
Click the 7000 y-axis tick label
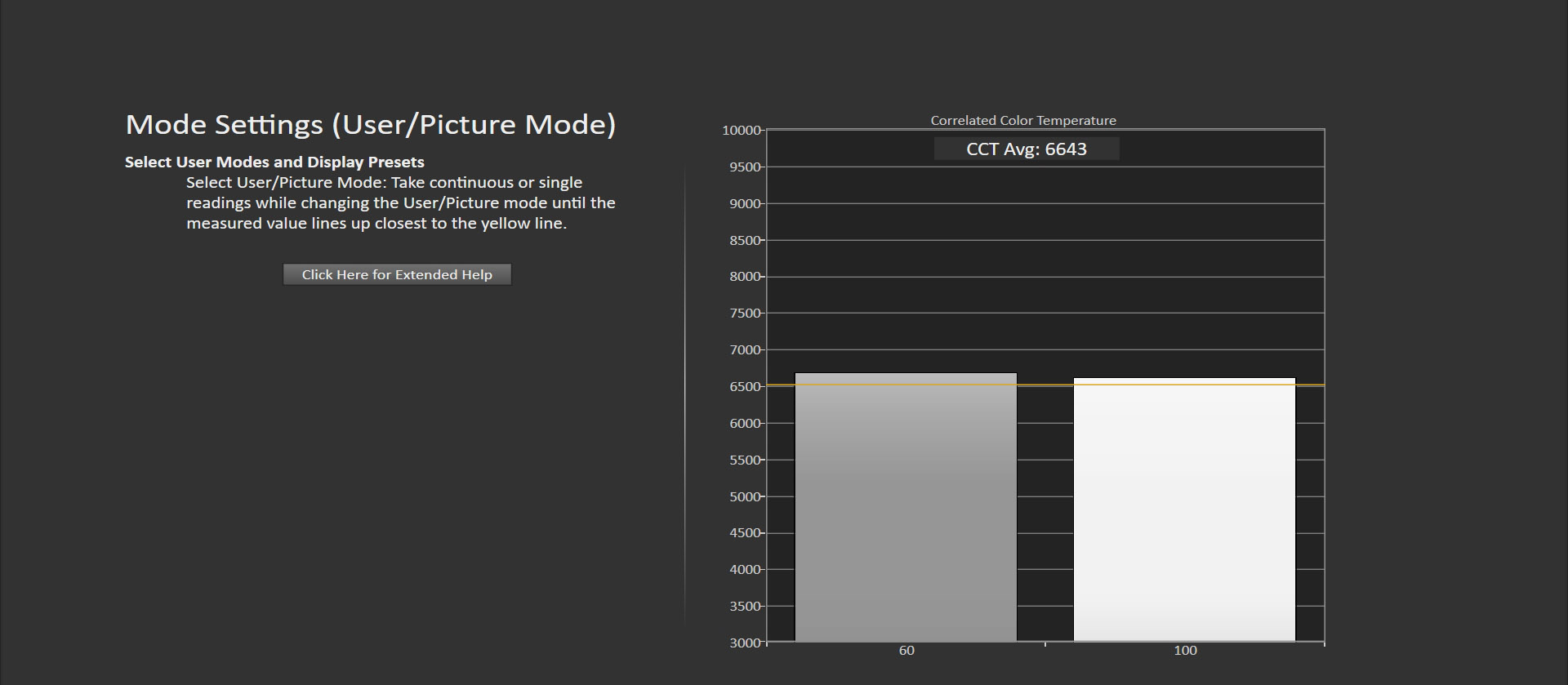pyautogui.click(x=745, y=350)
